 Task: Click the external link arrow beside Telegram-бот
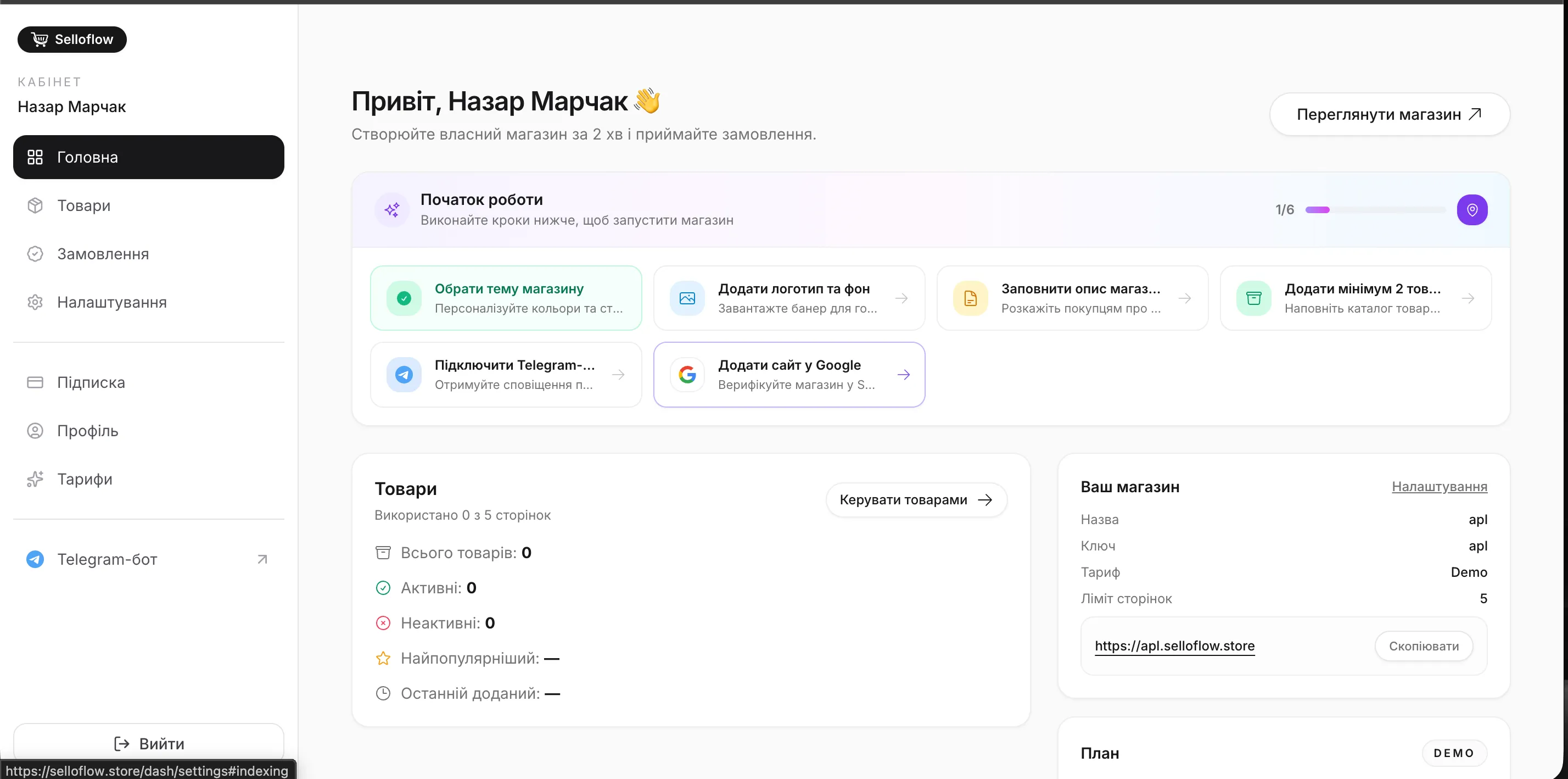tap(262, 559)
